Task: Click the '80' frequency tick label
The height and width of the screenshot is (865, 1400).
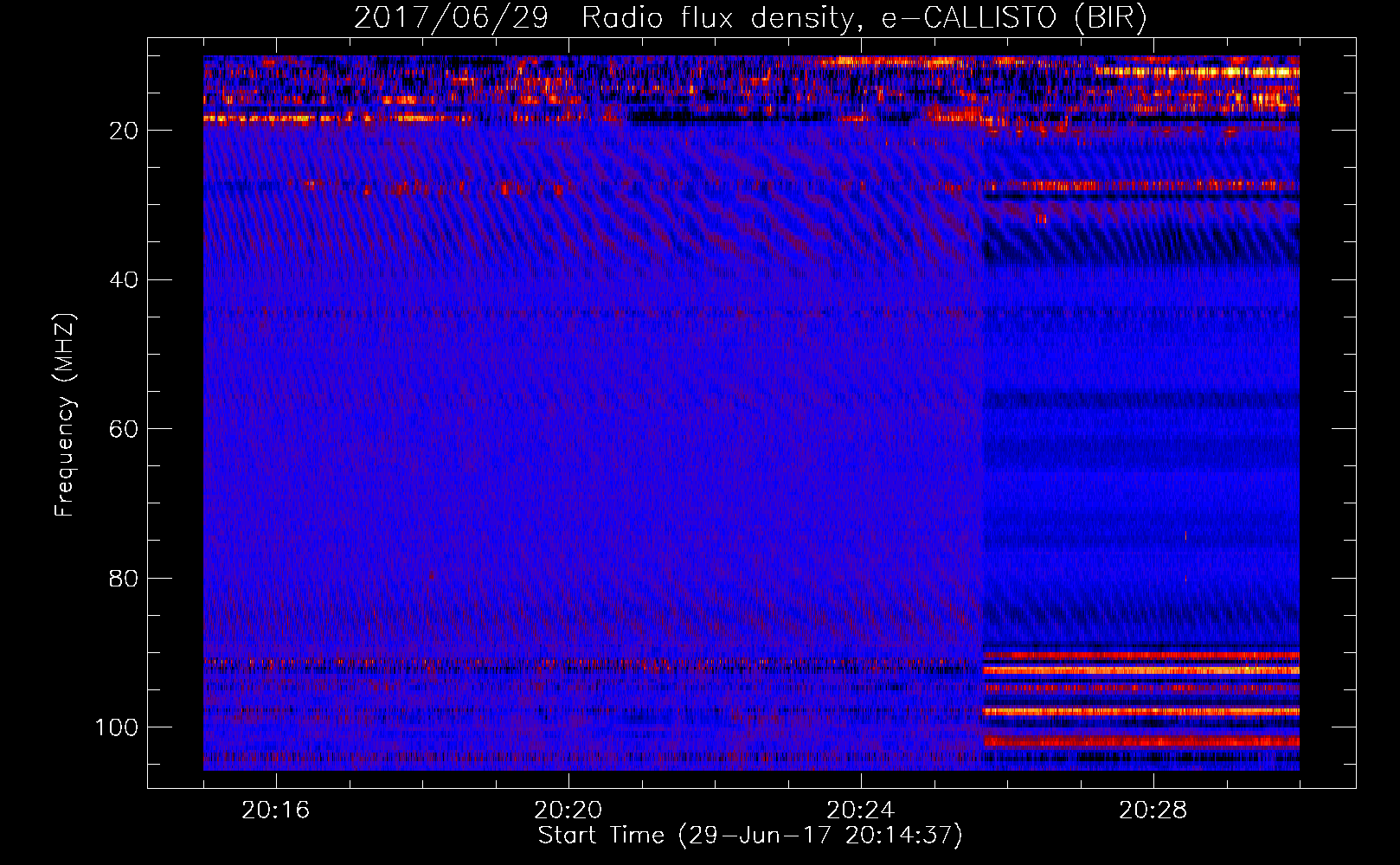Action: pyautogui.click(x=125, y=578)
